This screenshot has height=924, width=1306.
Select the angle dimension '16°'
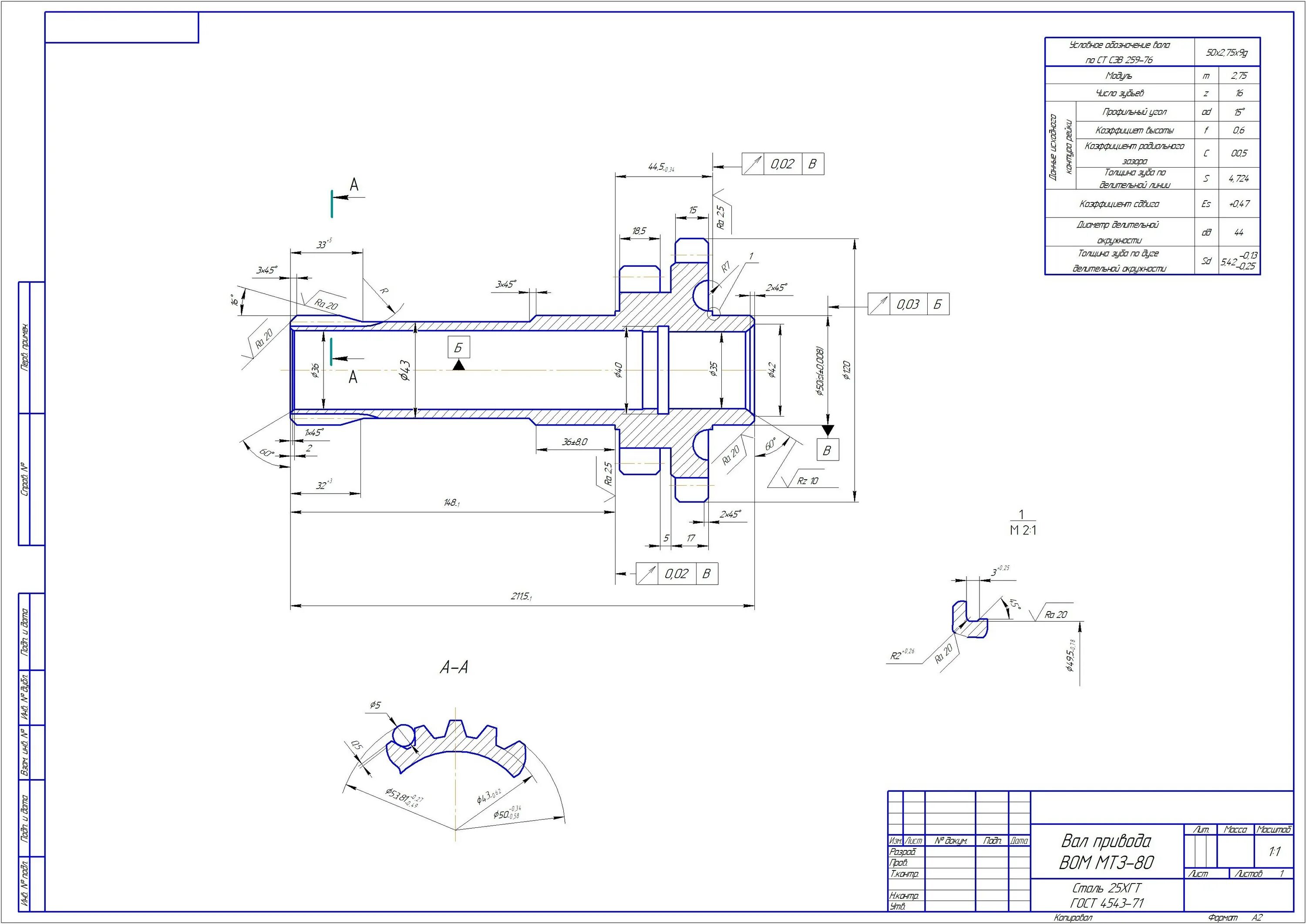[234, 300]
